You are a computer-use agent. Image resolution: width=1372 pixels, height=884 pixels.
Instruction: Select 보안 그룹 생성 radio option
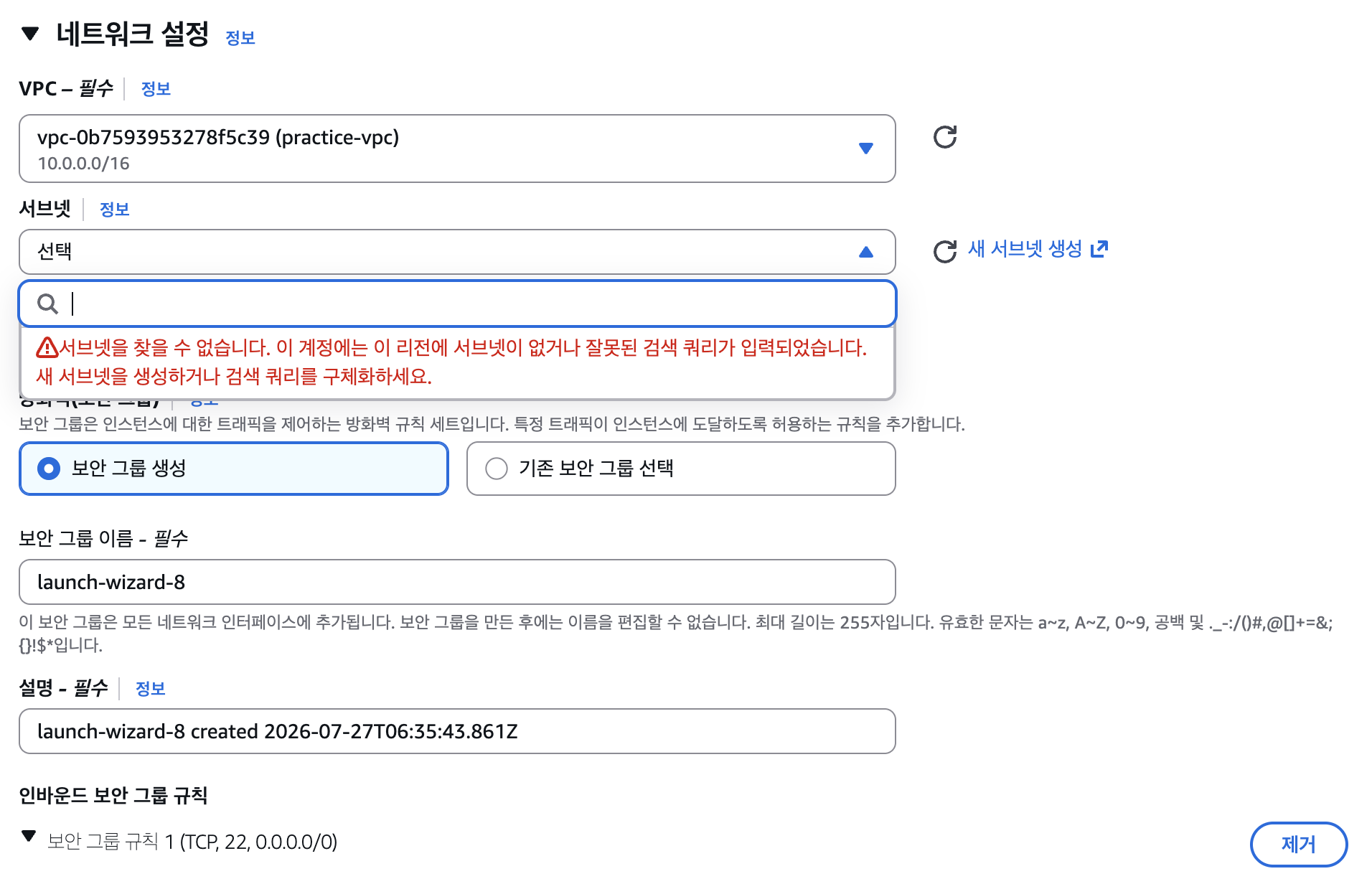[x=234, y=469]
